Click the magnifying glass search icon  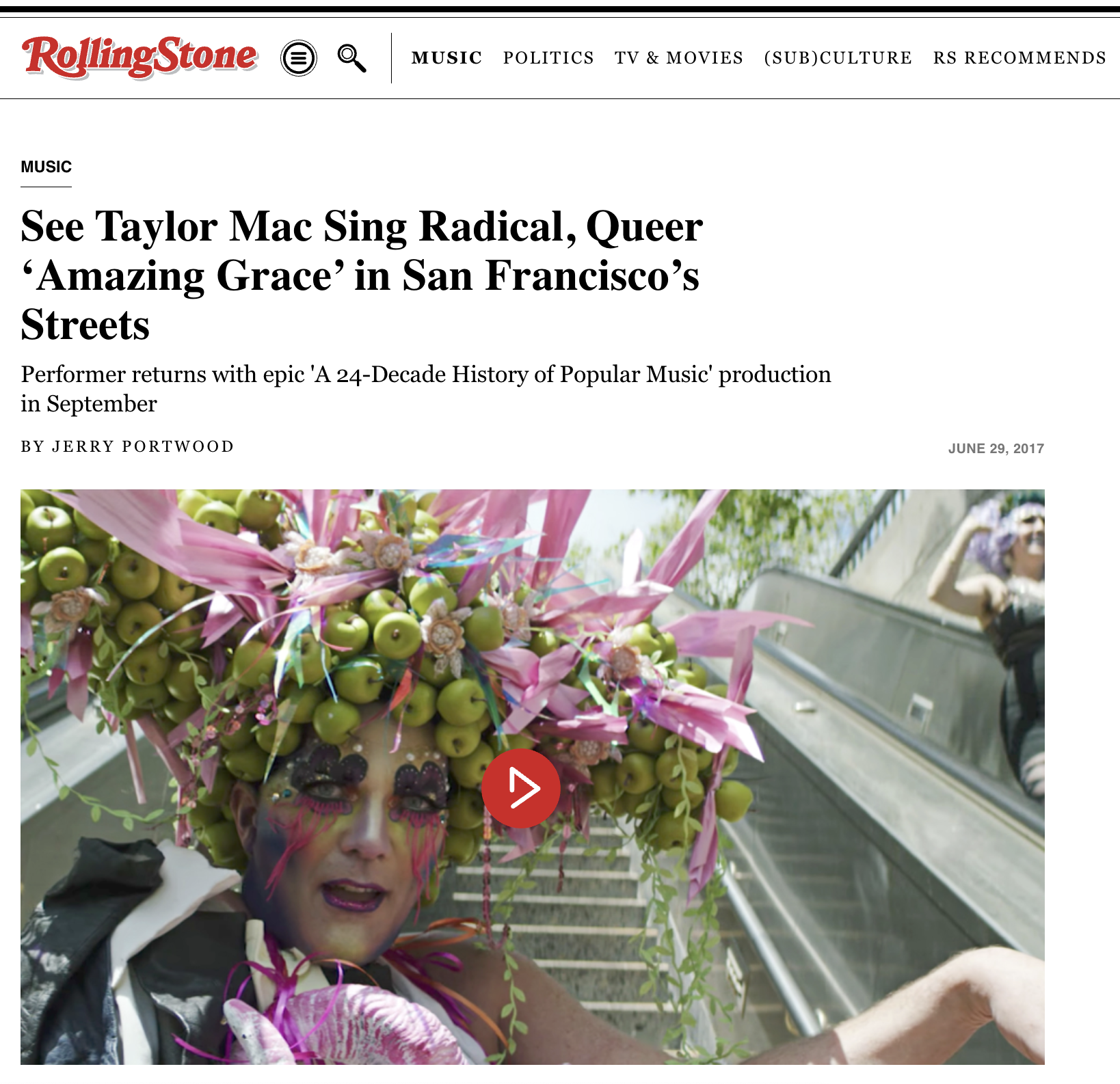tap(352, 58)
